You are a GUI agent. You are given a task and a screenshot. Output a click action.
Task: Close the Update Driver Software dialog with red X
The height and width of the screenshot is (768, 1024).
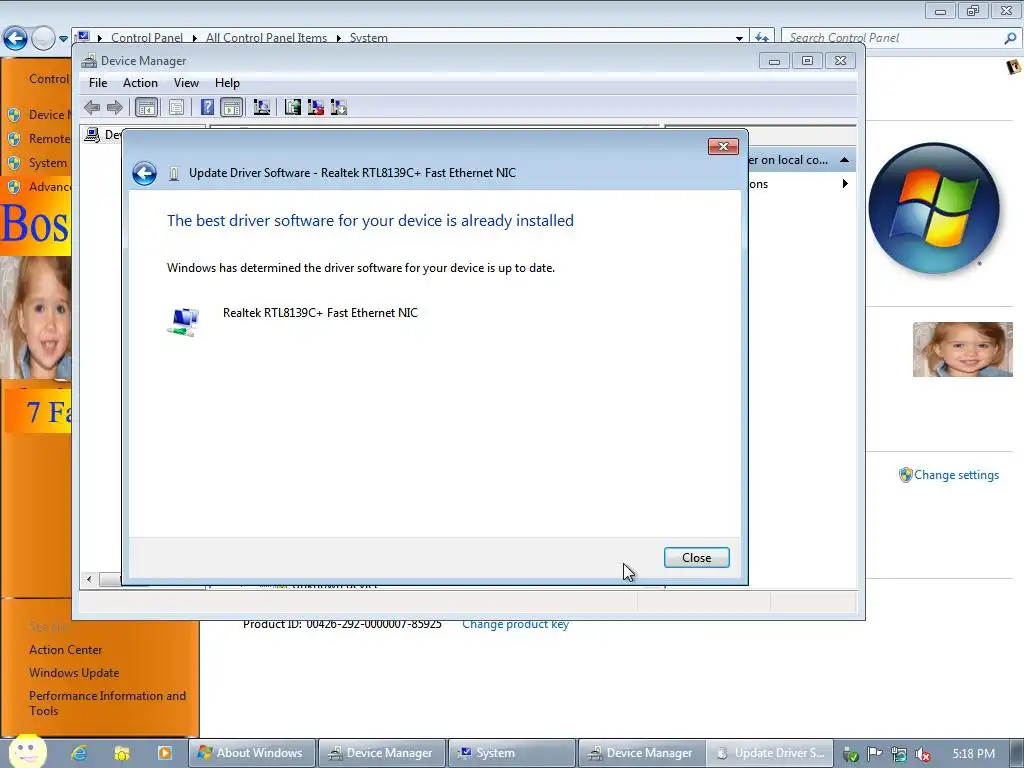click(x=723, y=146)
